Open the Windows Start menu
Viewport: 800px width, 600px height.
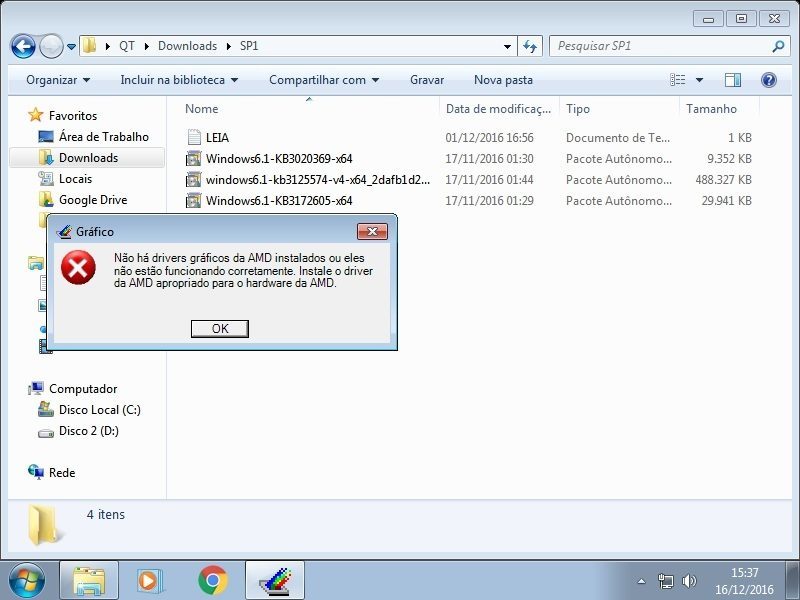[27, 580]
